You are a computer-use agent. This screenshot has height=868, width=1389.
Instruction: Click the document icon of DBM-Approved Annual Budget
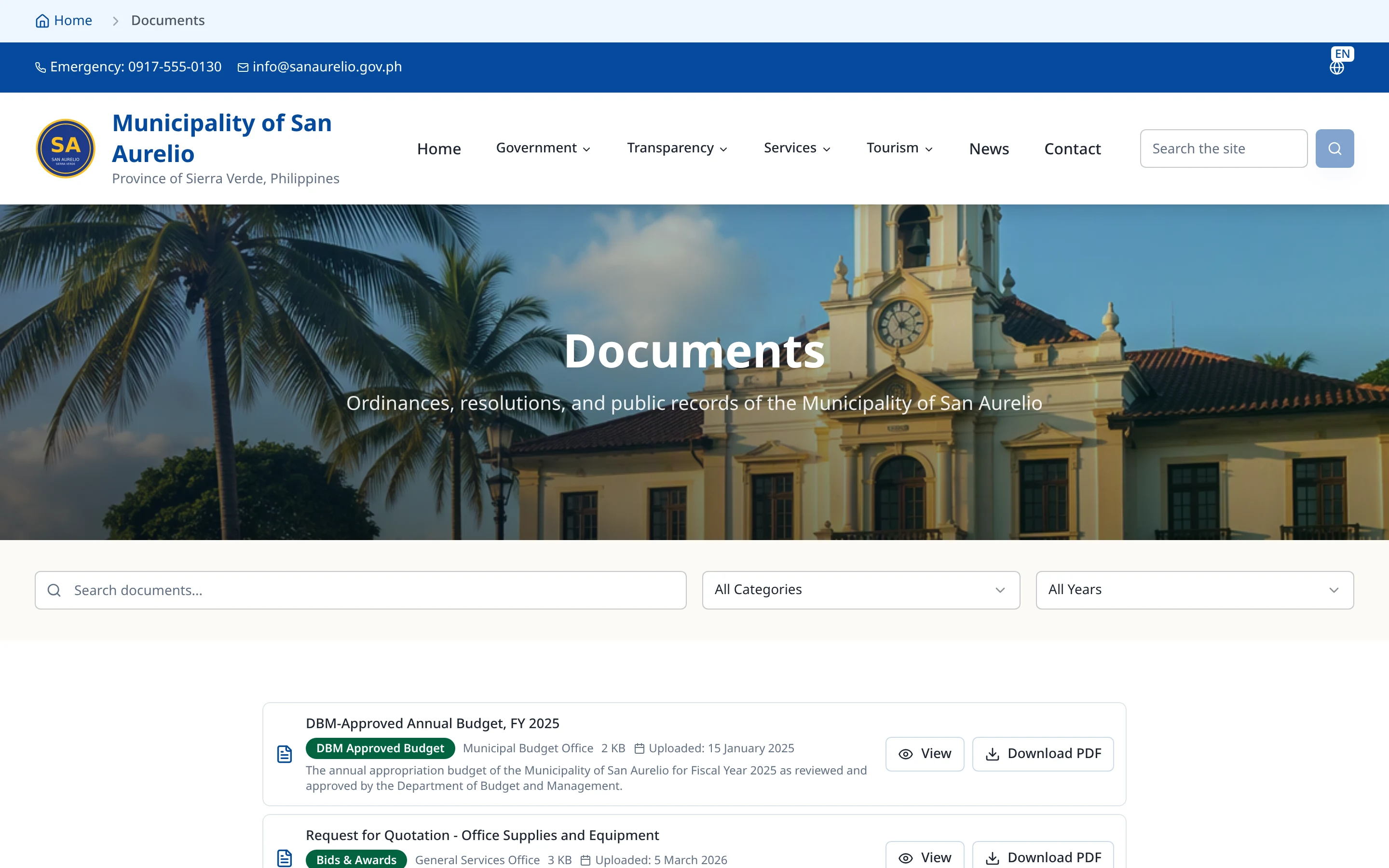coord(285,754)
